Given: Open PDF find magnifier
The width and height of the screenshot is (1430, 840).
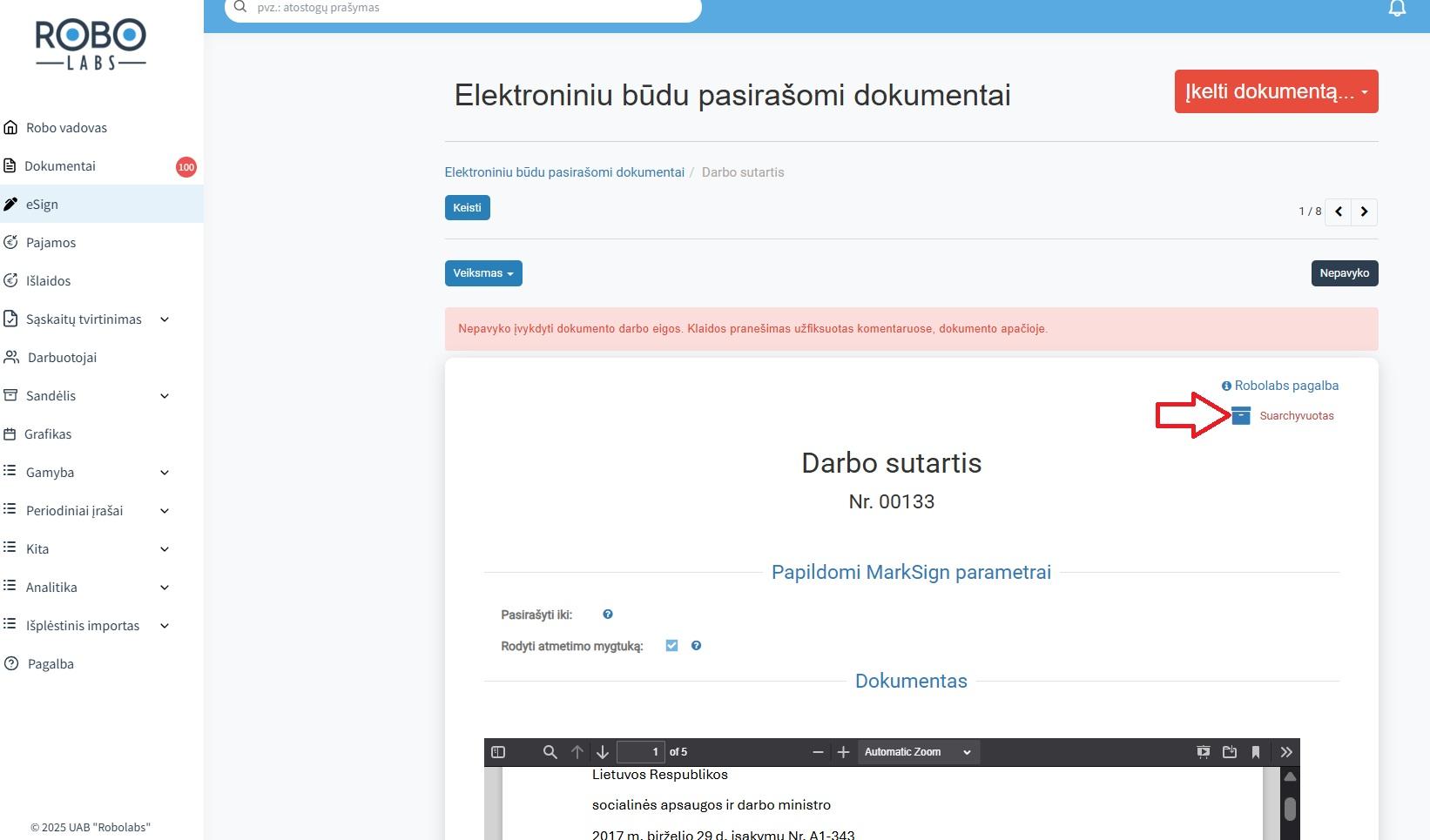Looking at the screenshot, I should click(x=550, y=752).
